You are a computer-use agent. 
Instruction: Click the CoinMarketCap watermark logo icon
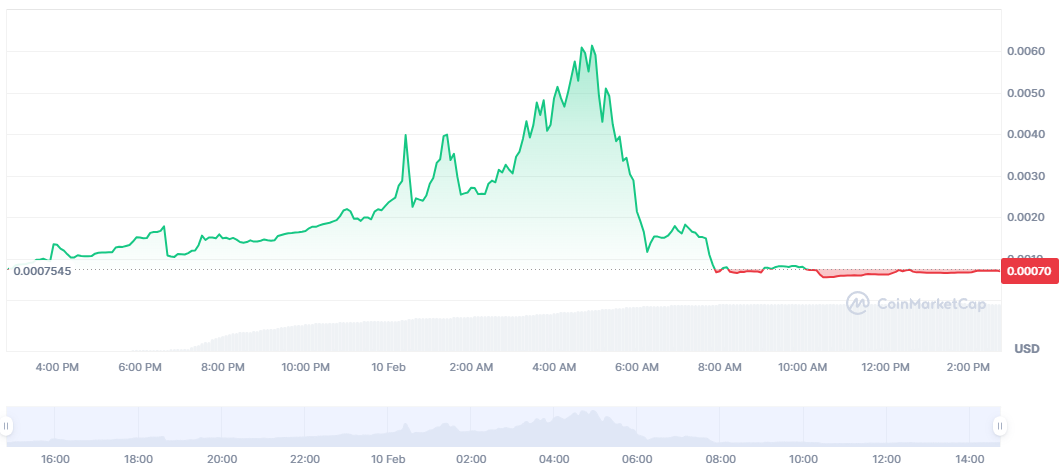point(857,303)
